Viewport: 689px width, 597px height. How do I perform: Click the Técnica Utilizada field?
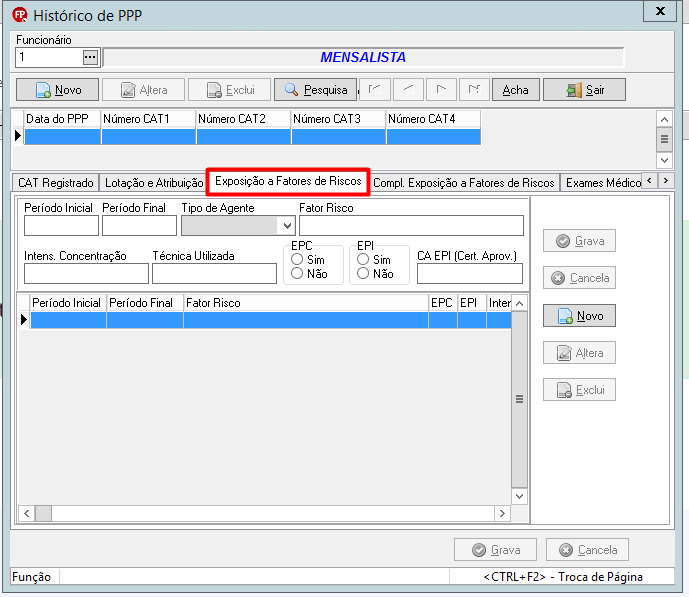click(214, 274)
